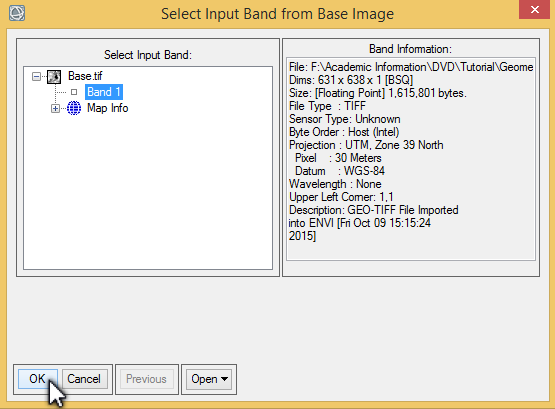Click the Cancel button
The height and width of the screenshot is (409, 555).
coord(84,379)
